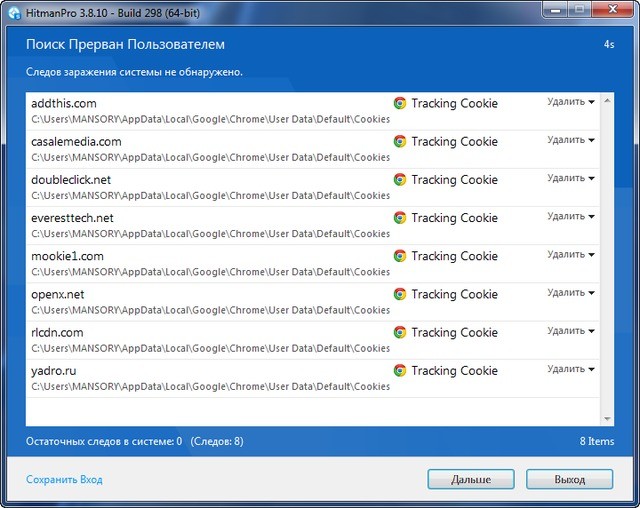Click the Cookies file path under mookie1.com
The image size is (640, 508).
(x=211, y=272)
